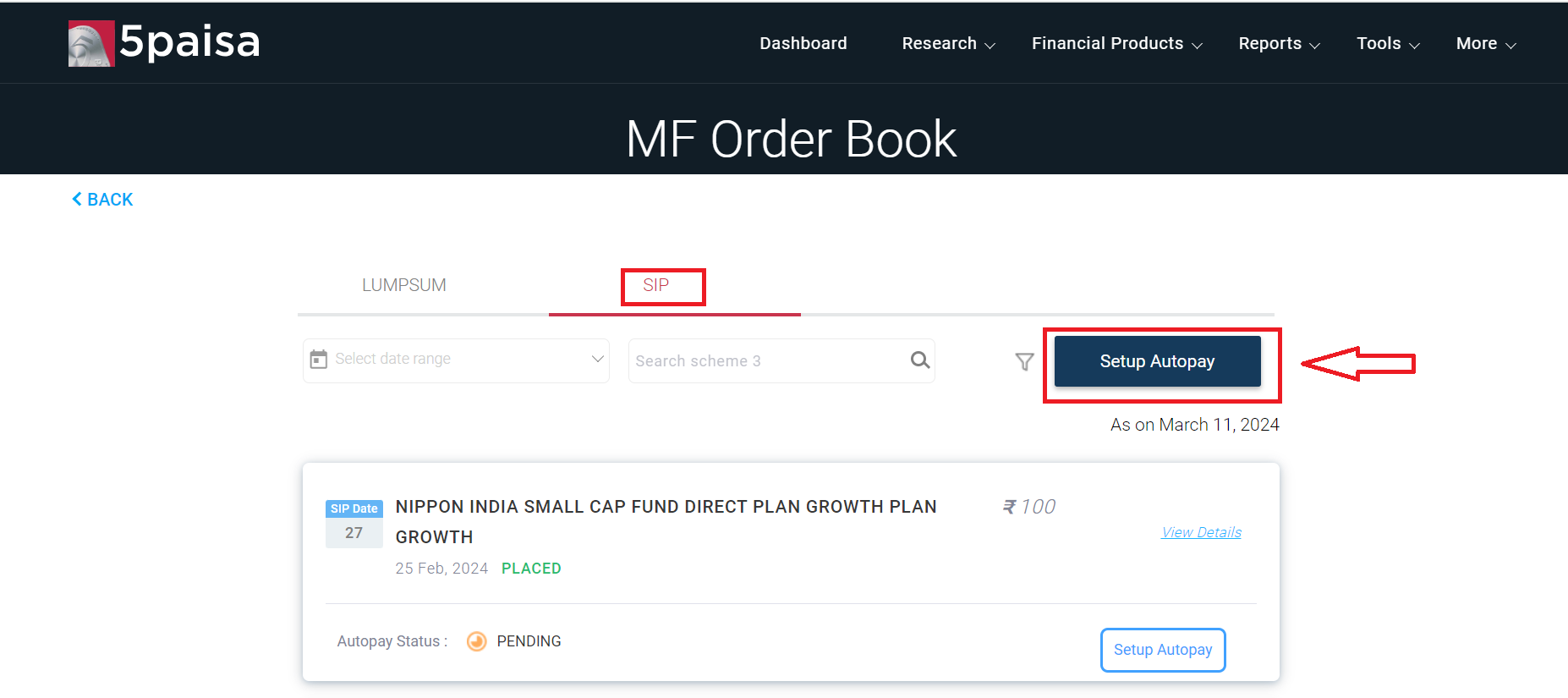Open the Dashboard menu item
1568x698 pixels.
pos(803,43)
